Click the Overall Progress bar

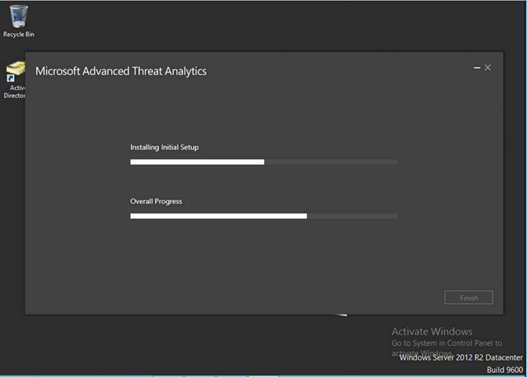coord(264,216)
